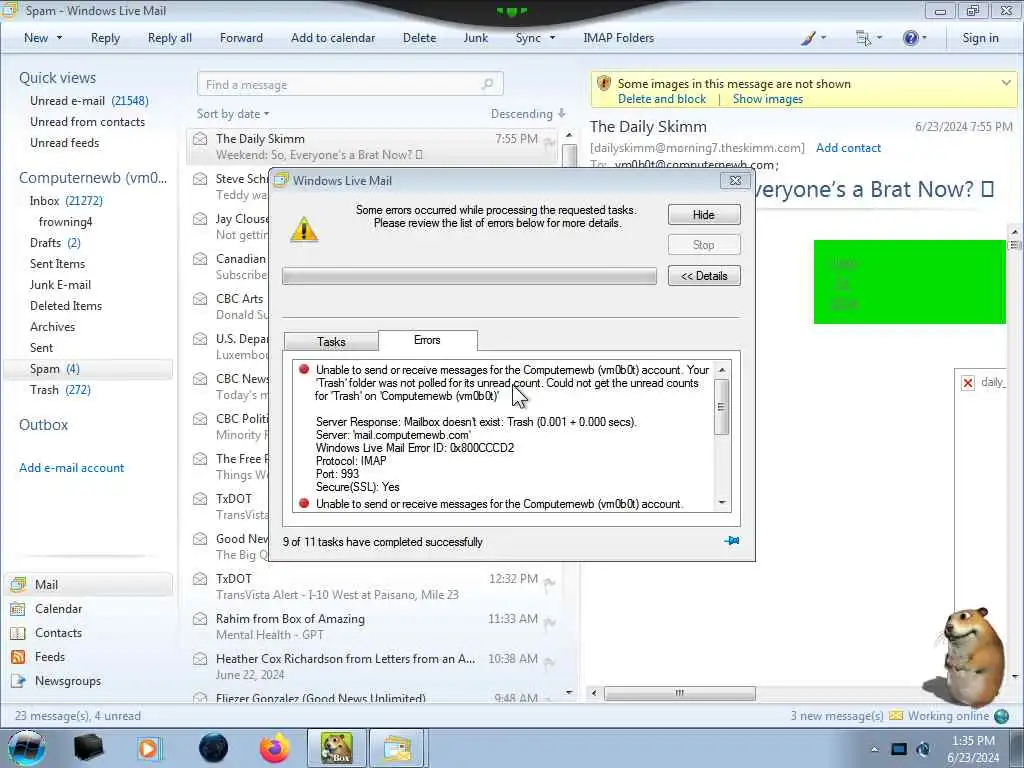The width and height of the screenshot is (1024, 768).
Task: Click the Working online globe icon
Action: point(1002,716)
